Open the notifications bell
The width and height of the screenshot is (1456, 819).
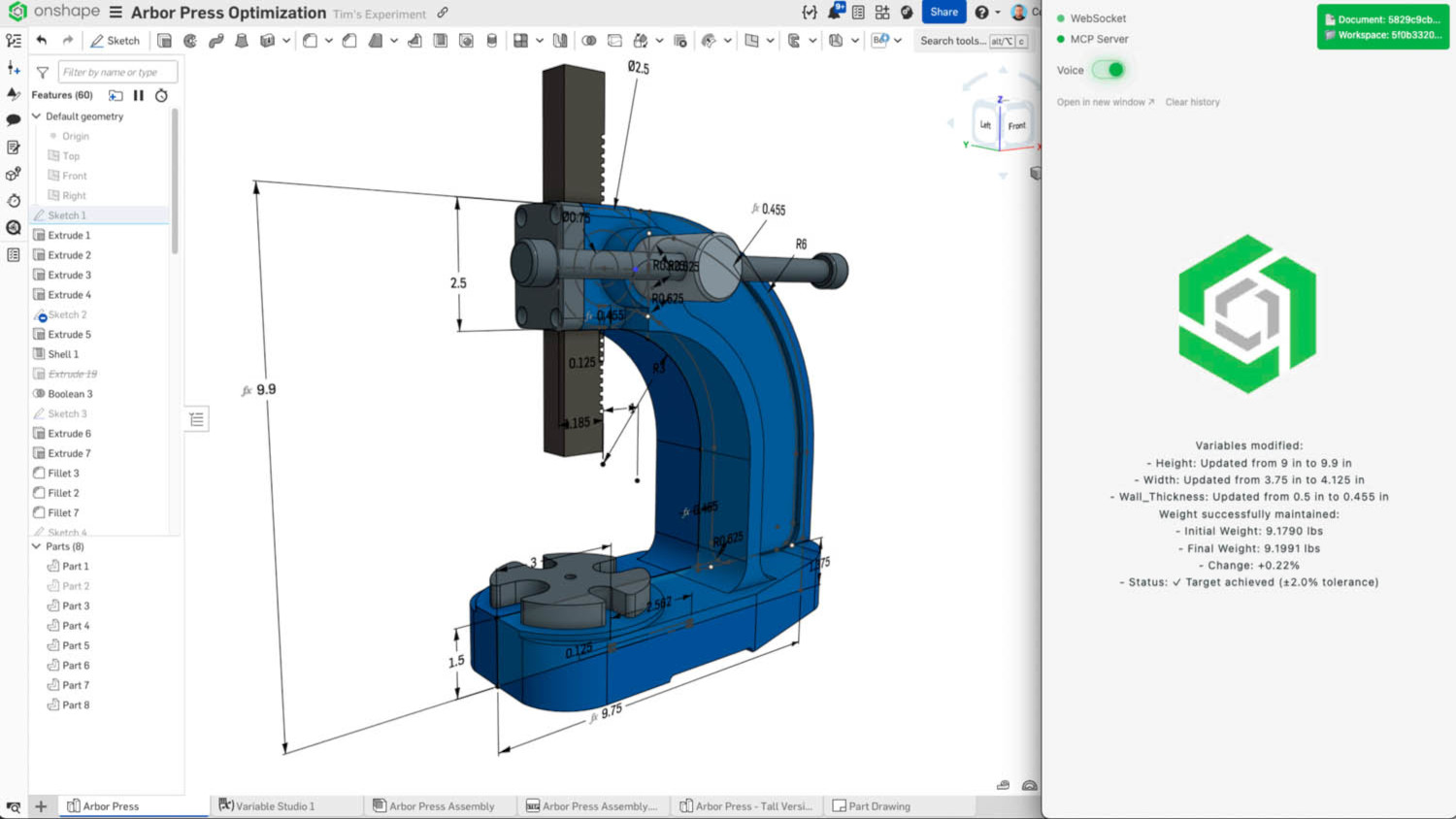tap(834, 13)
